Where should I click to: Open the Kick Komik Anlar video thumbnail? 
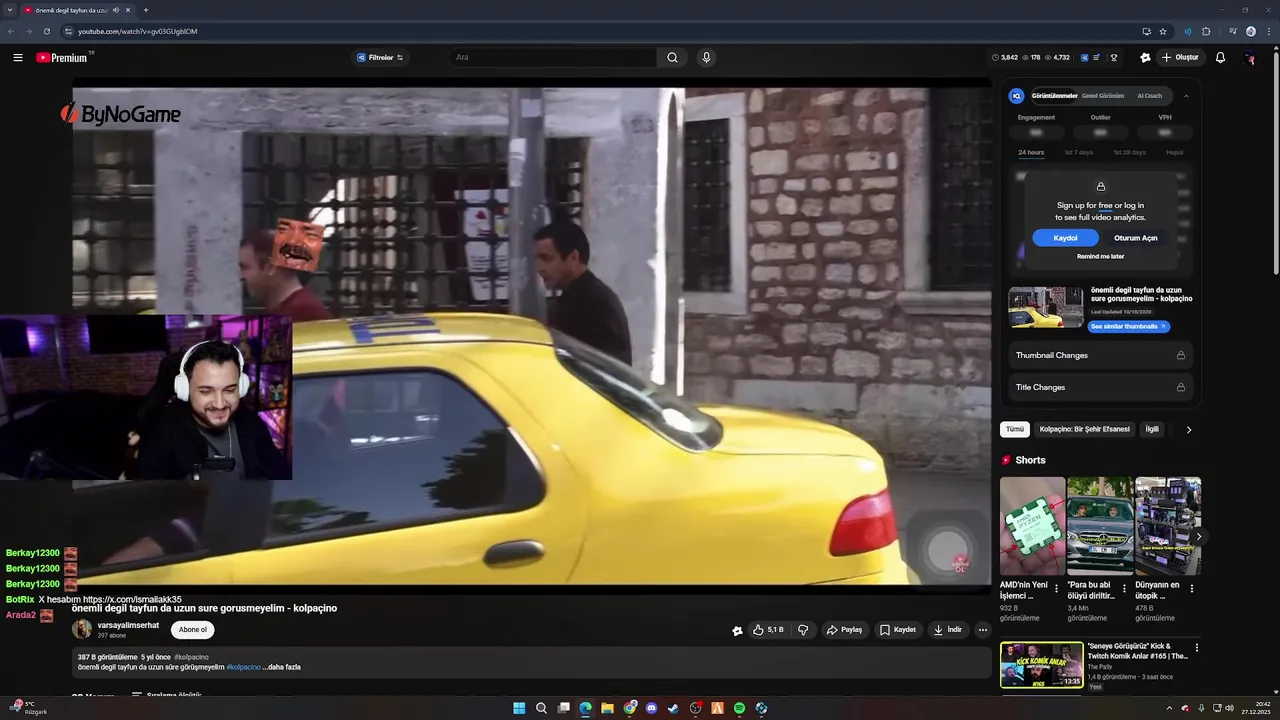[1041, 665]
